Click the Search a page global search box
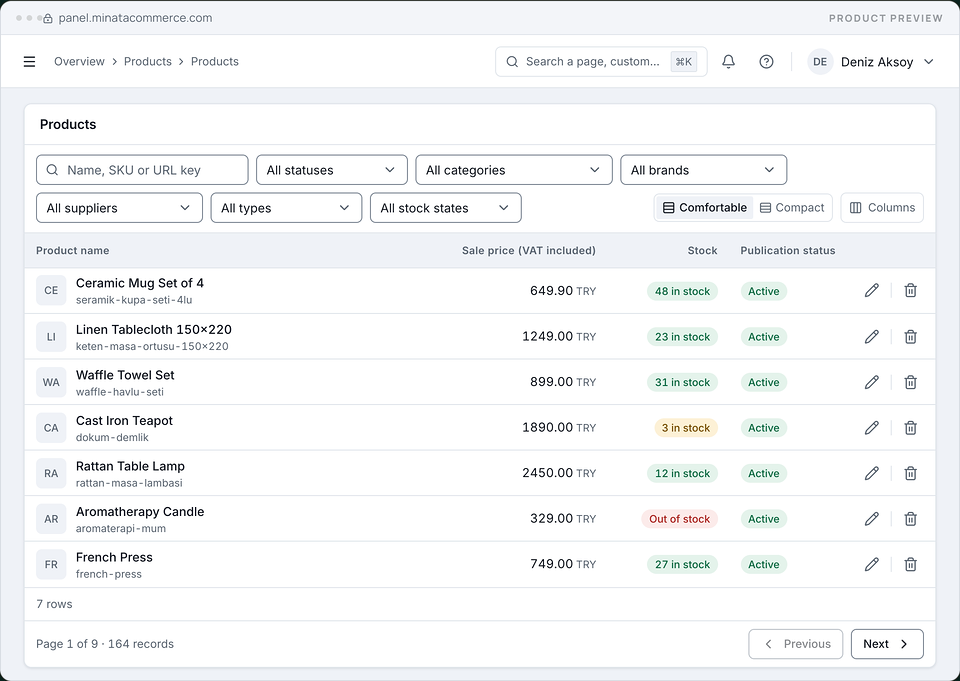Image resolution: width=960 pixels, height=681 pixels. click(x=601, y=62)
